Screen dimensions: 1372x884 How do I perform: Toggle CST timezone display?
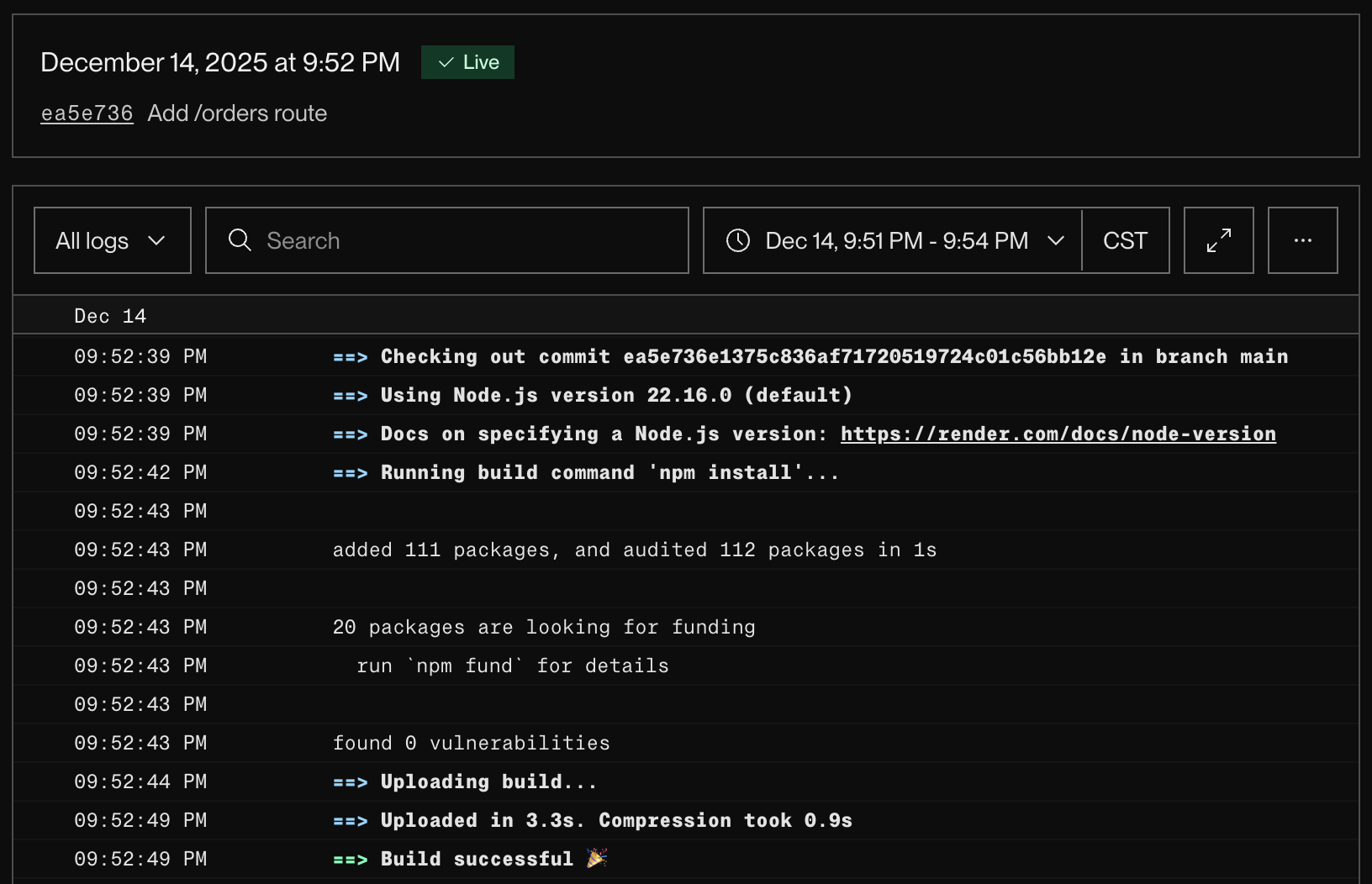(x=1126, y=240)
